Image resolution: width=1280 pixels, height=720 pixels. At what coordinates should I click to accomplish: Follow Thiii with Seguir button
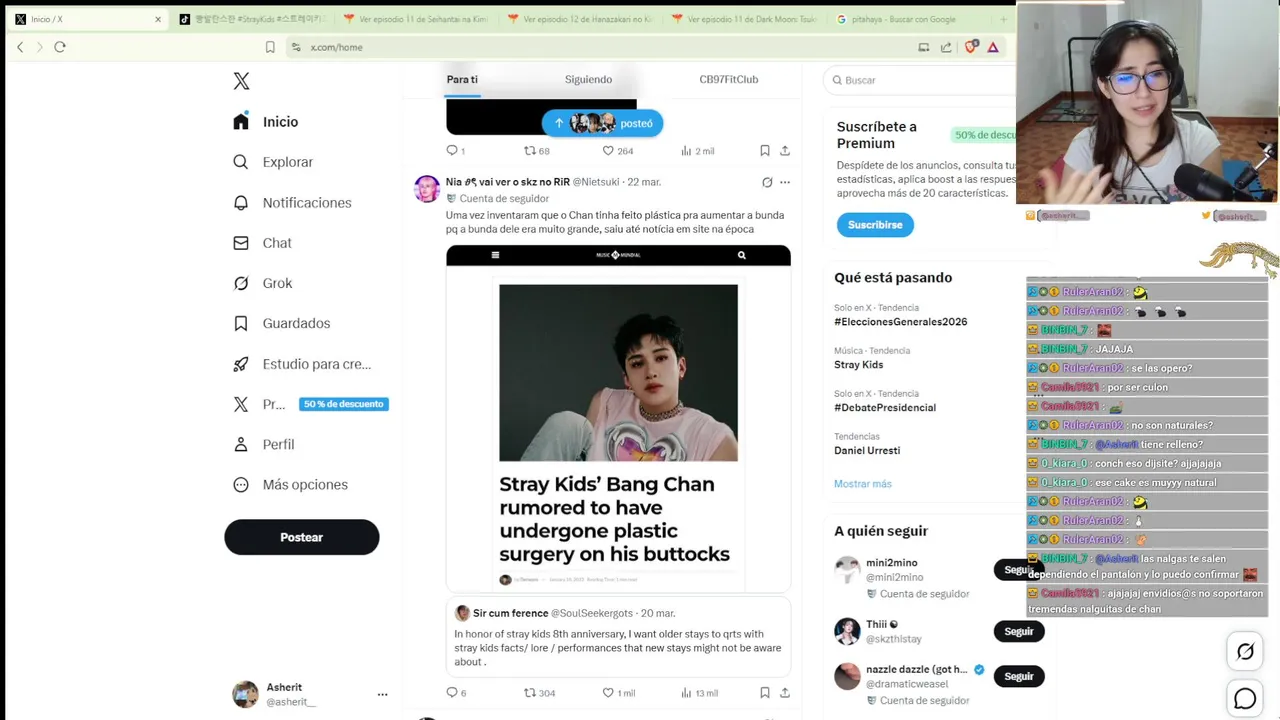1018,632
